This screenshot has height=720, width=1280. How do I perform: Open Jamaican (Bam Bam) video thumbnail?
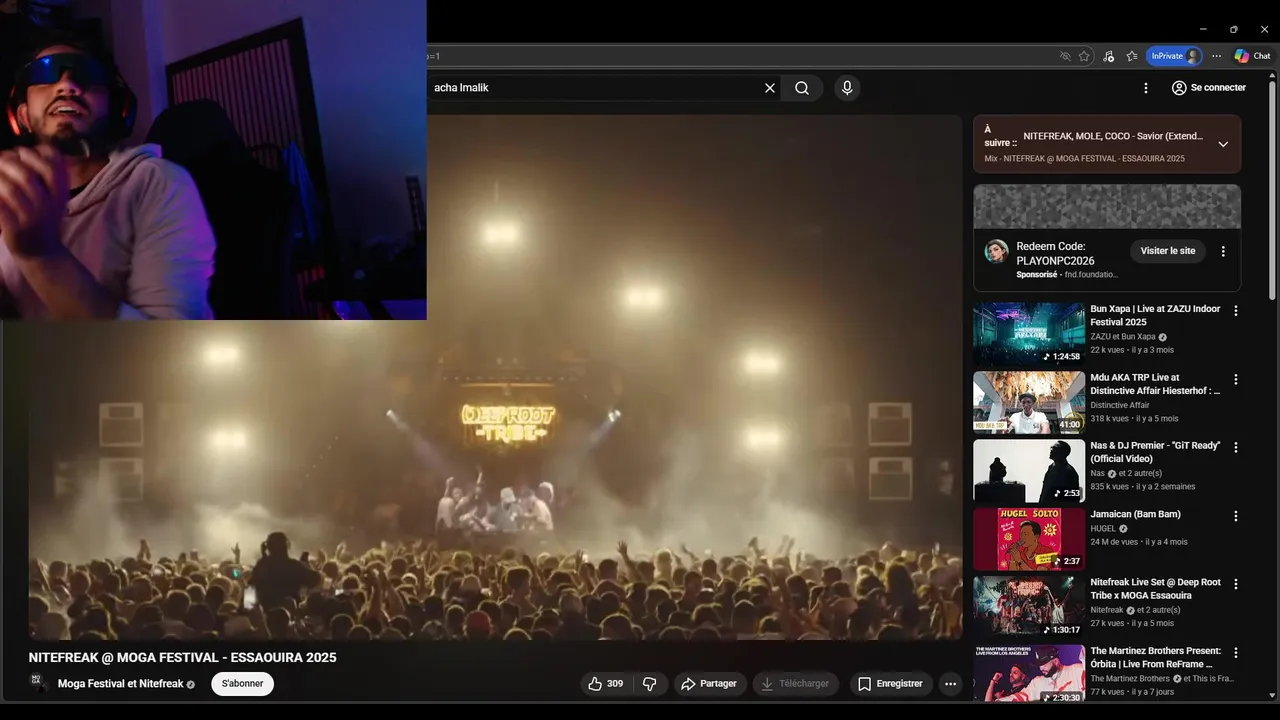[1029, 539]
